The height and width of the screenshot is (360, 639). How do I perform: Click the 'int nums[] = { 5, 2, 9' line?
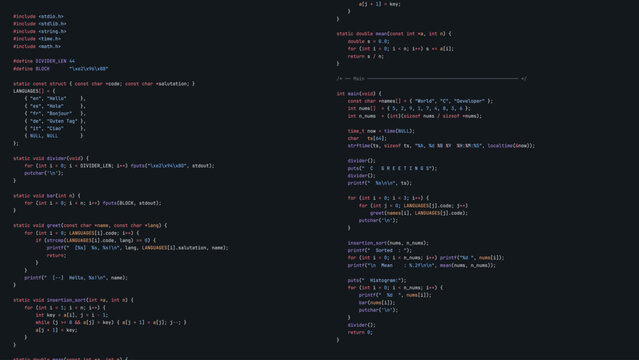coord(409,108)
